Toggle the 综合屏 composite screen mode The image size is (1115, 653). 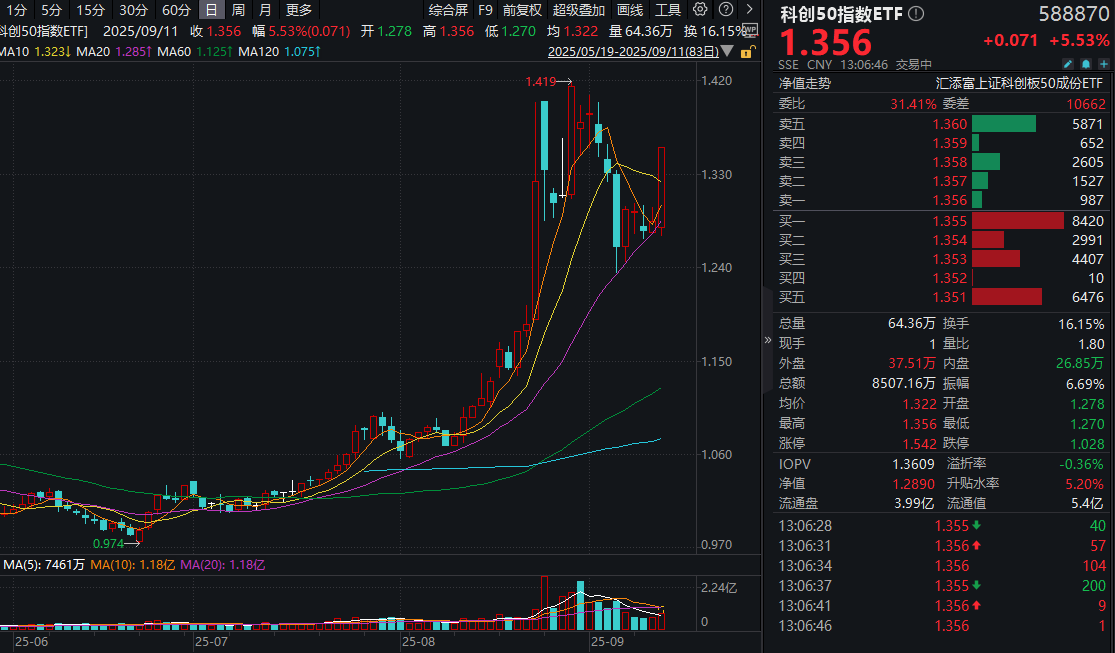click(x=450, y=10)
